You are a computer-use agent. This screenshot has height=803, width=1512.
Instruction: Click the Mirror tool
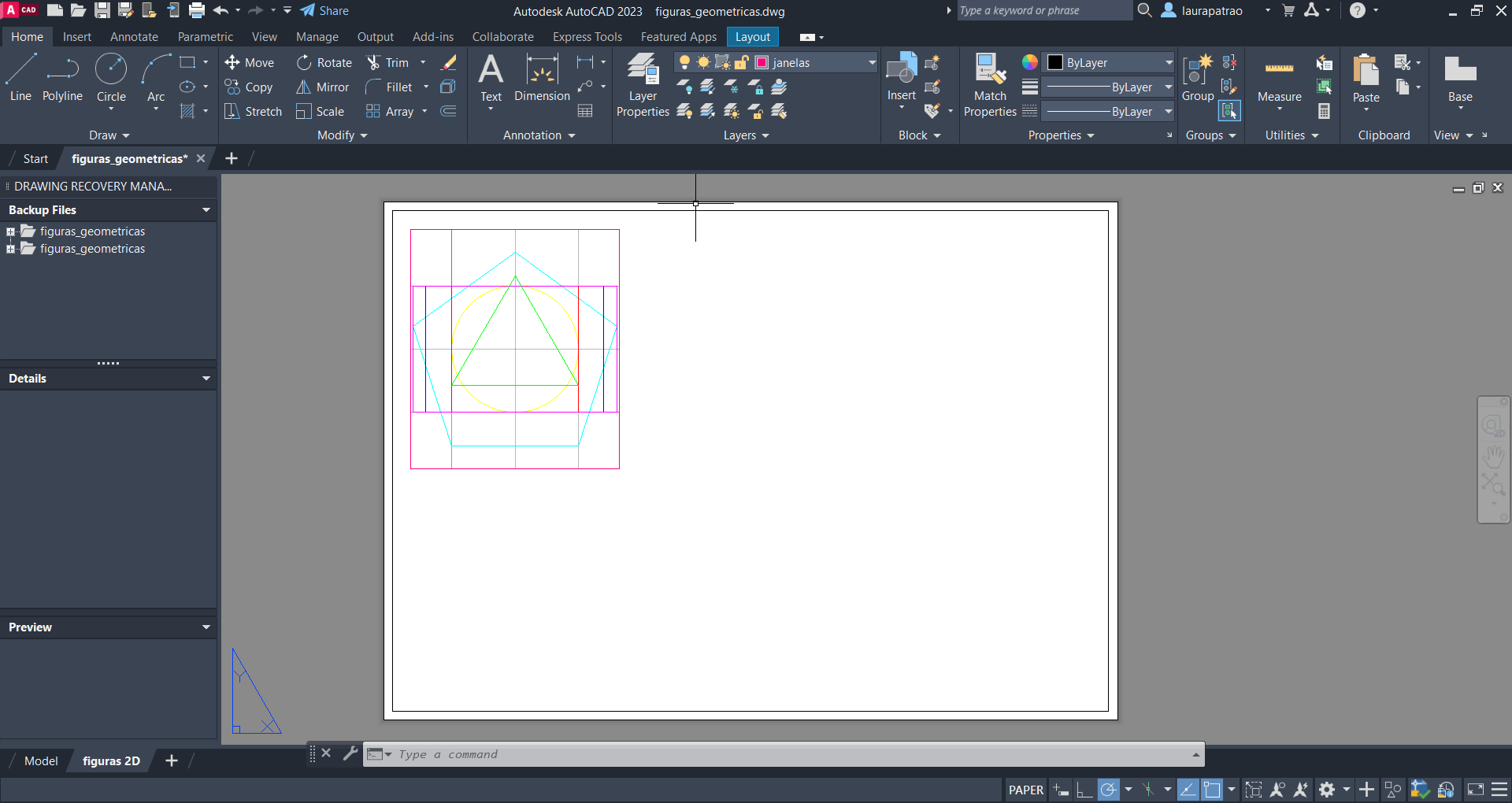323,87
